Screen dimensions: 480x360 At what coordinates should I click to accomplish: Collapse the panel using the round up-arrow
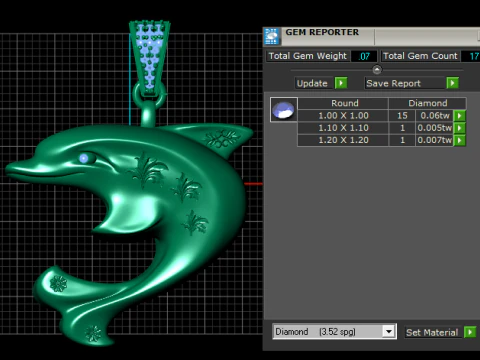pyautogui.click(x=377, y=70)
